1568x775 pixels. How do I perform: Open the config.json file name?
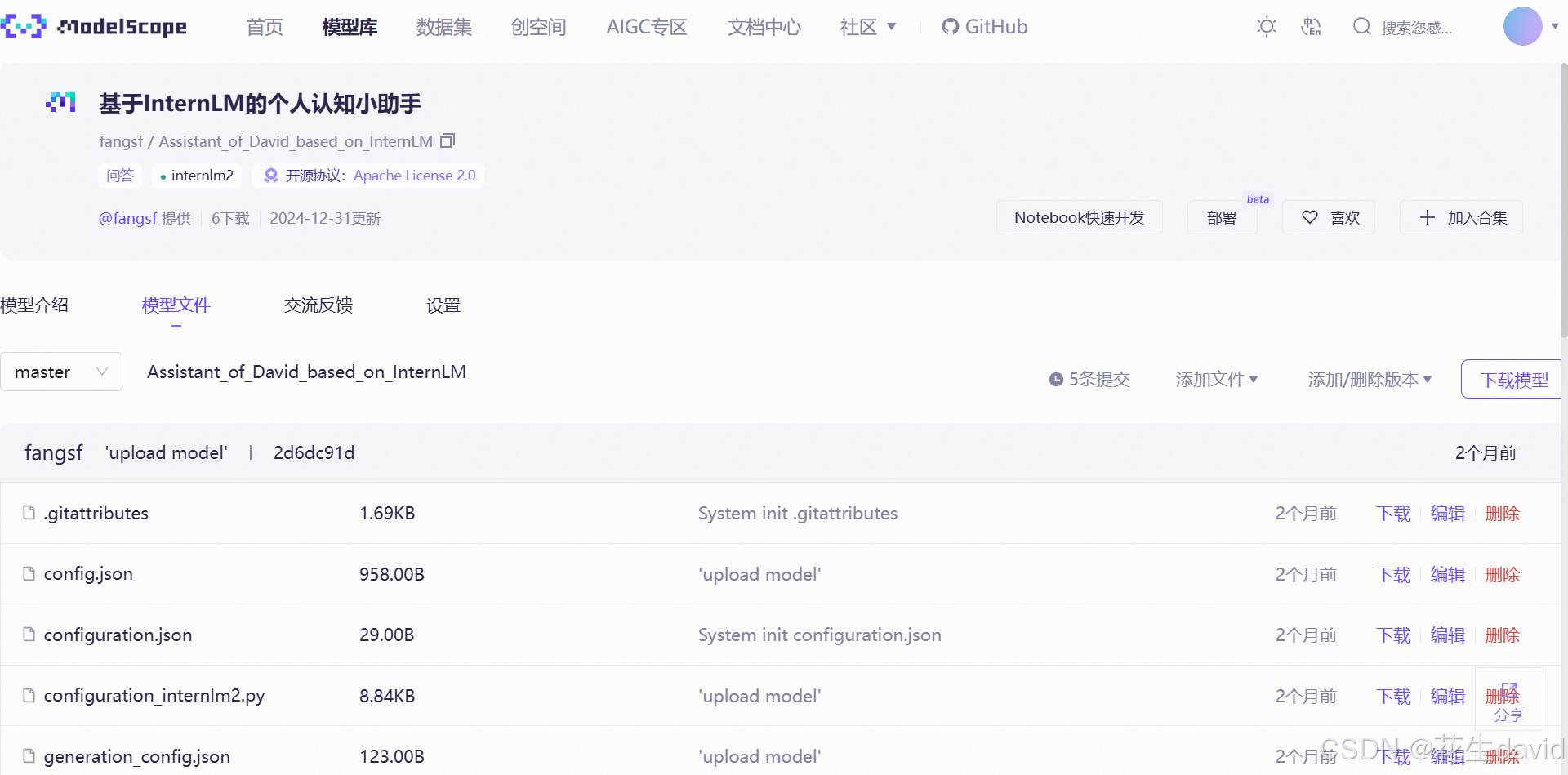[x=88, y=573]
